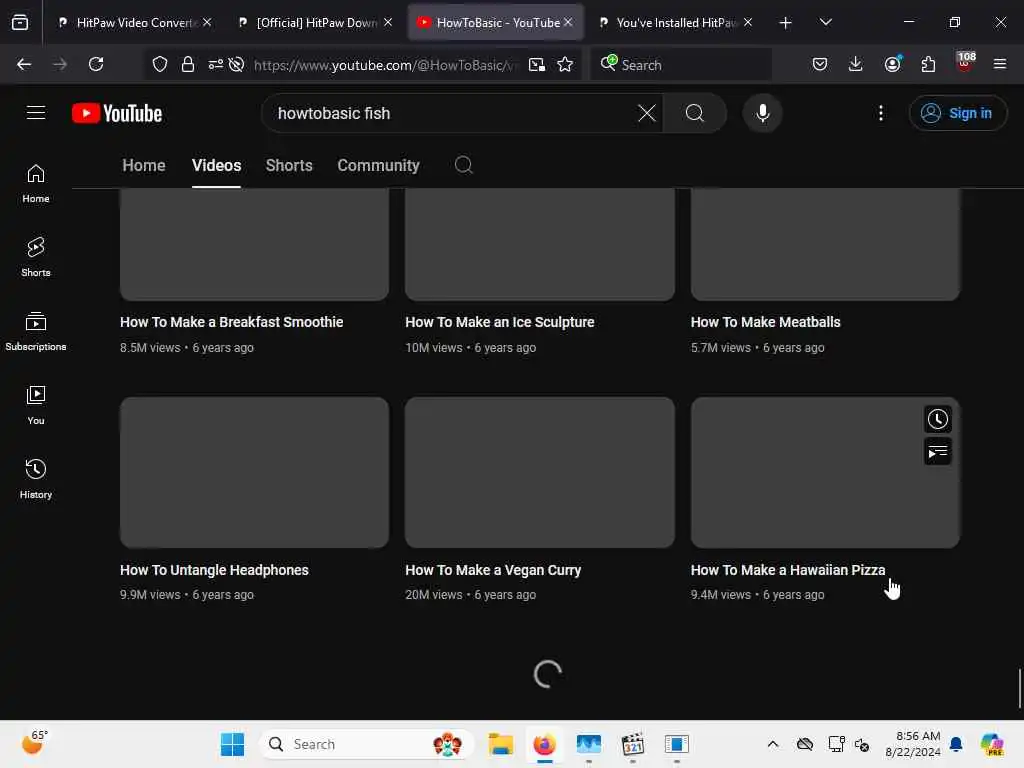1024x768 pixels.
Task: Click the extension badge showing 108
Action: click(965, 63)
